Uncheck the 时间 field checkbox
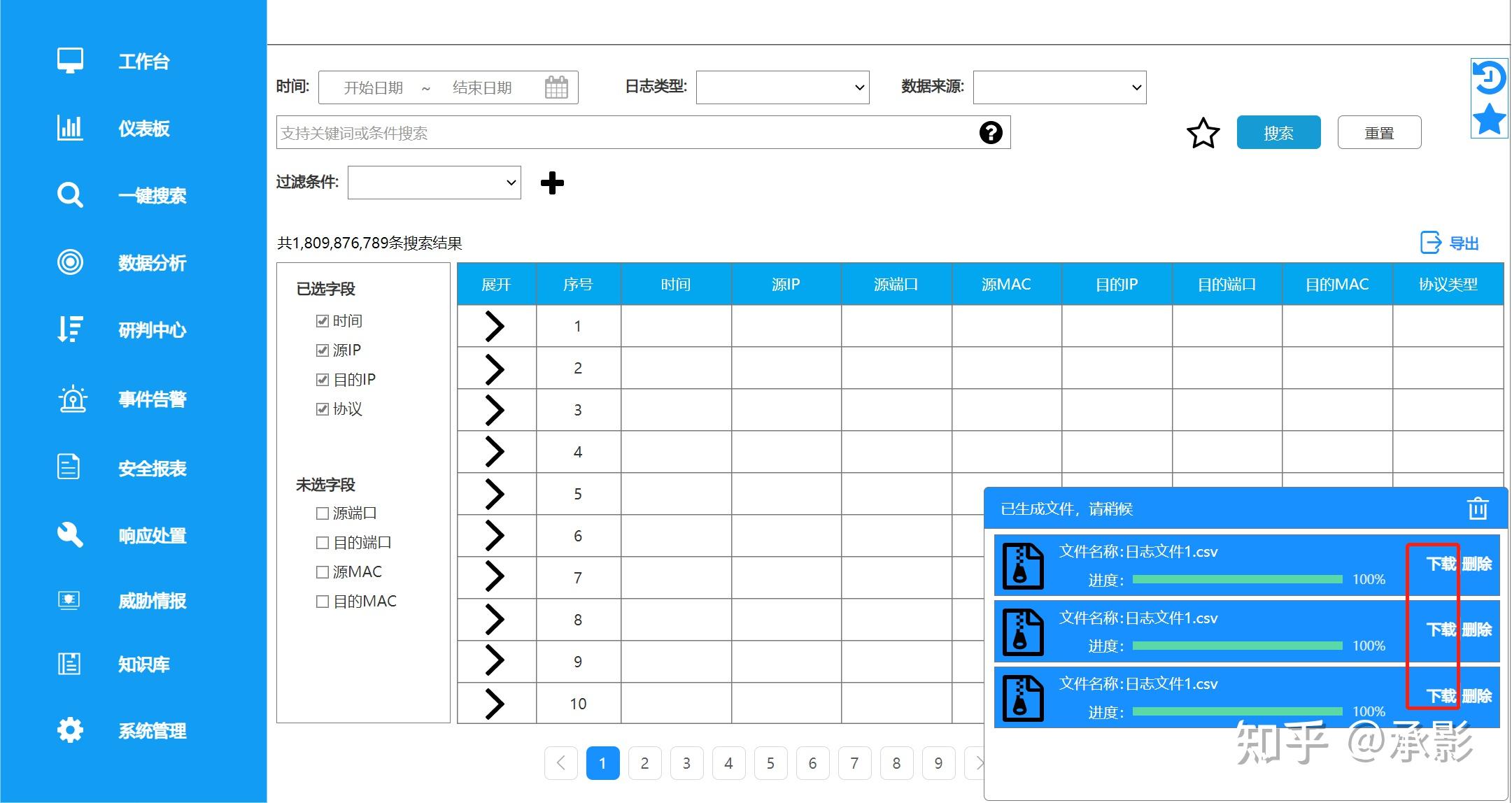The image size is (1512, 803). pyautogui.click(x=323, y=321)
